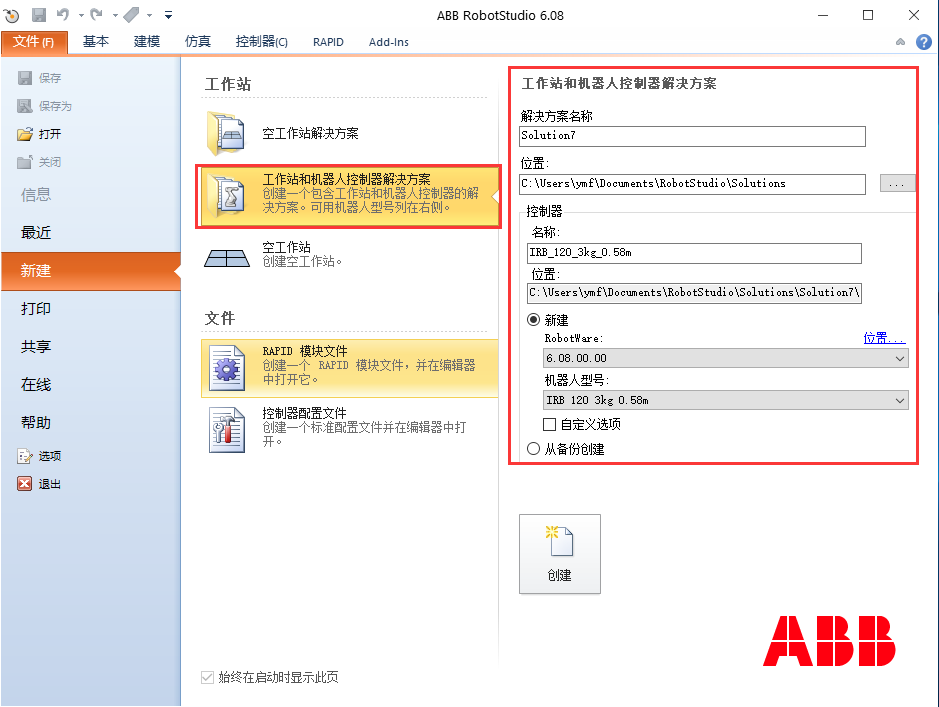Screen dimensions: 939x707
Task: Select the 创建空工作站 description text
Action: (302, 262)
